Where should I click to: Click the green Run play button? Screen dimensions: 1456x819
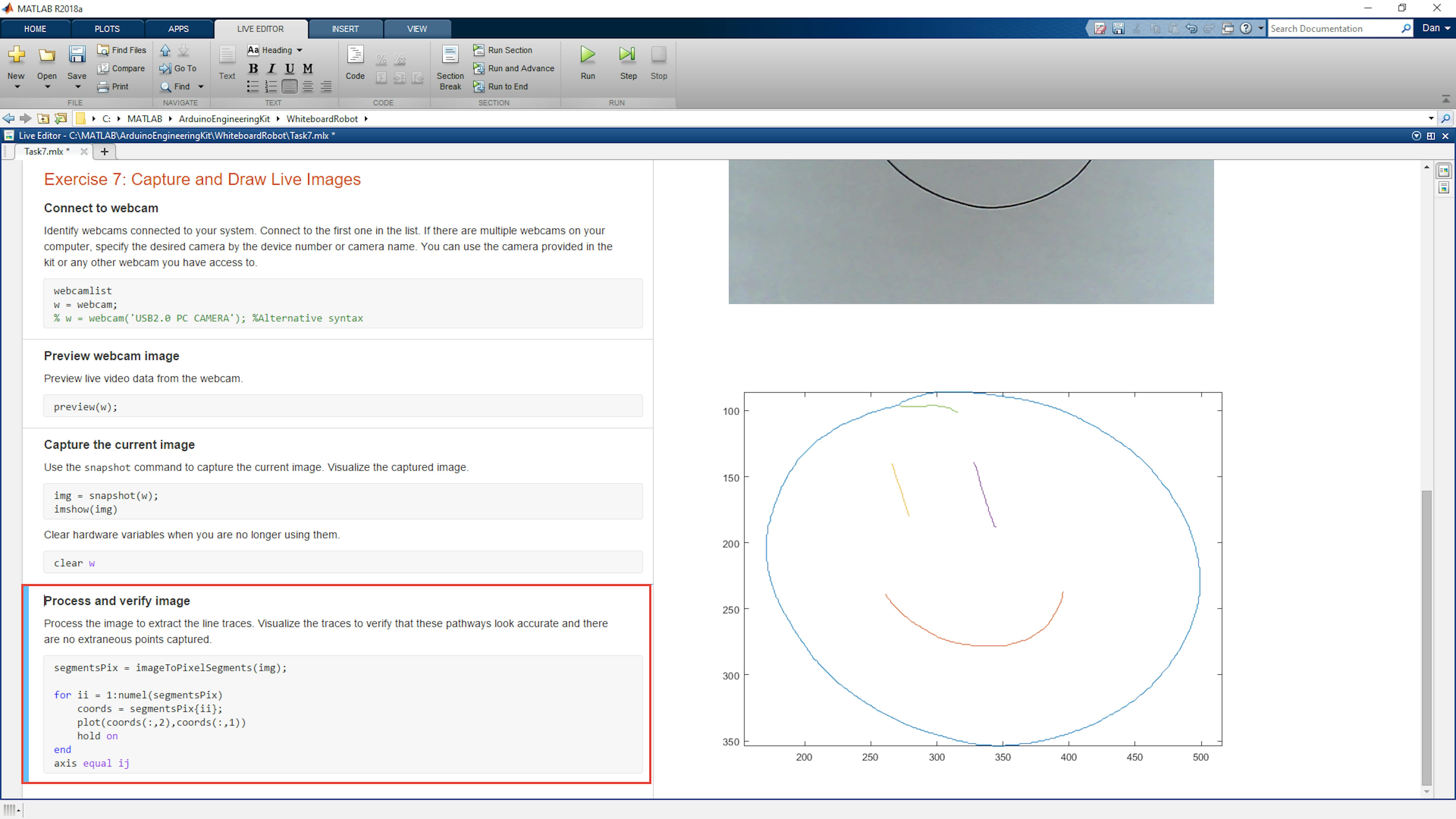588,55
